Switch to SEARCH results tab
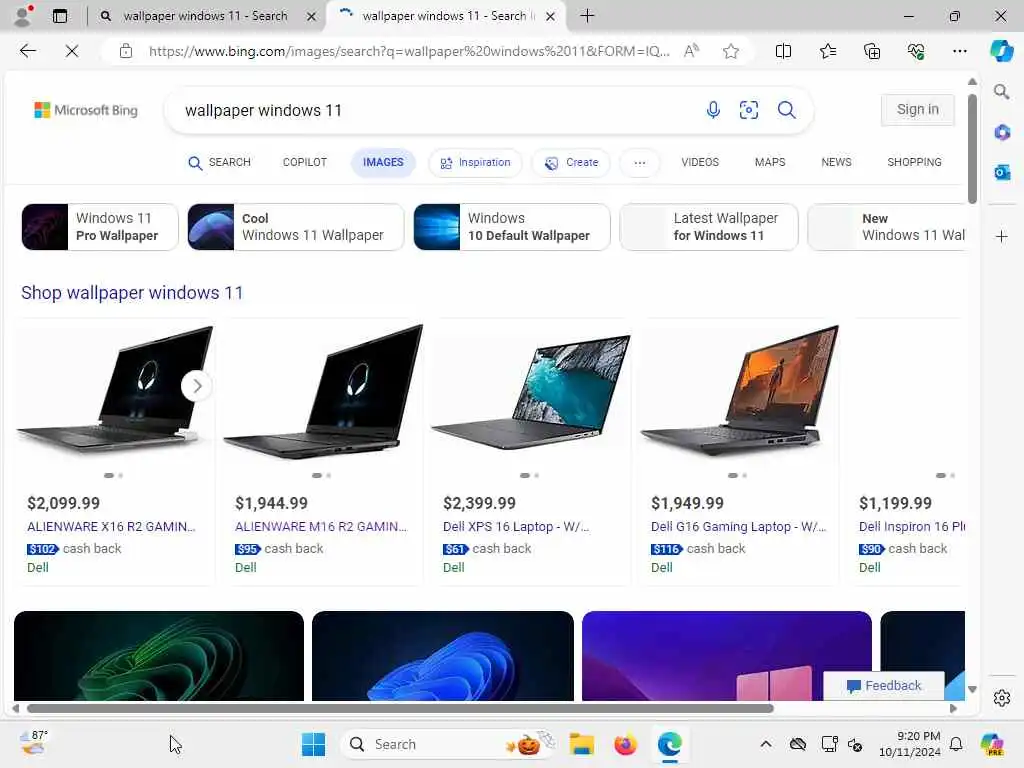This screenshot has width=1024, height=768. coord(219,163)
